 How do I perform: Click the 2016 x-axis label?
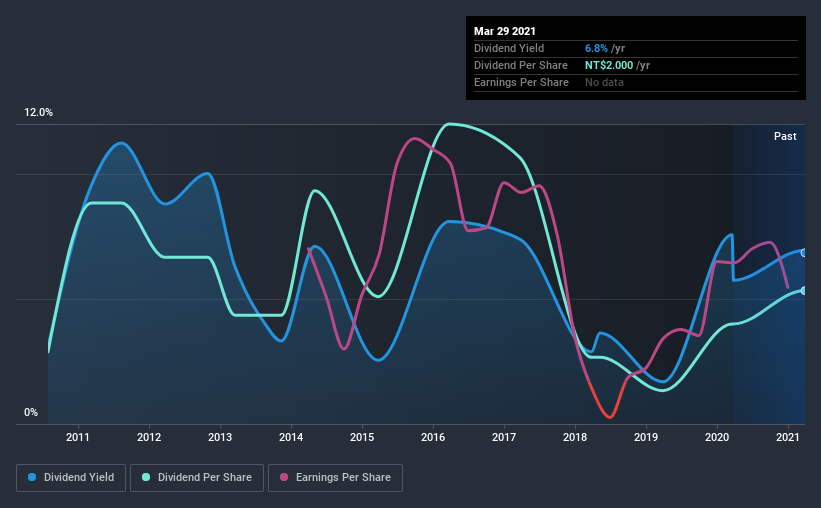(433, 437)
